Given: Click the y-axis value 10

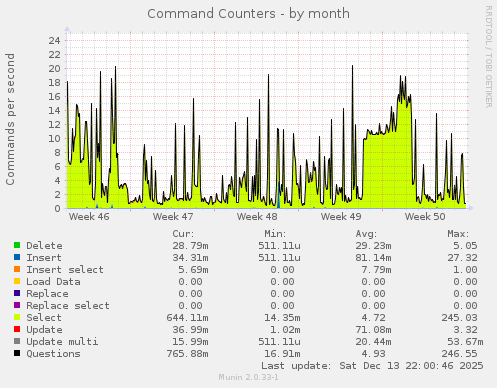Looking at the screenshot, I should tap(55, 139).
